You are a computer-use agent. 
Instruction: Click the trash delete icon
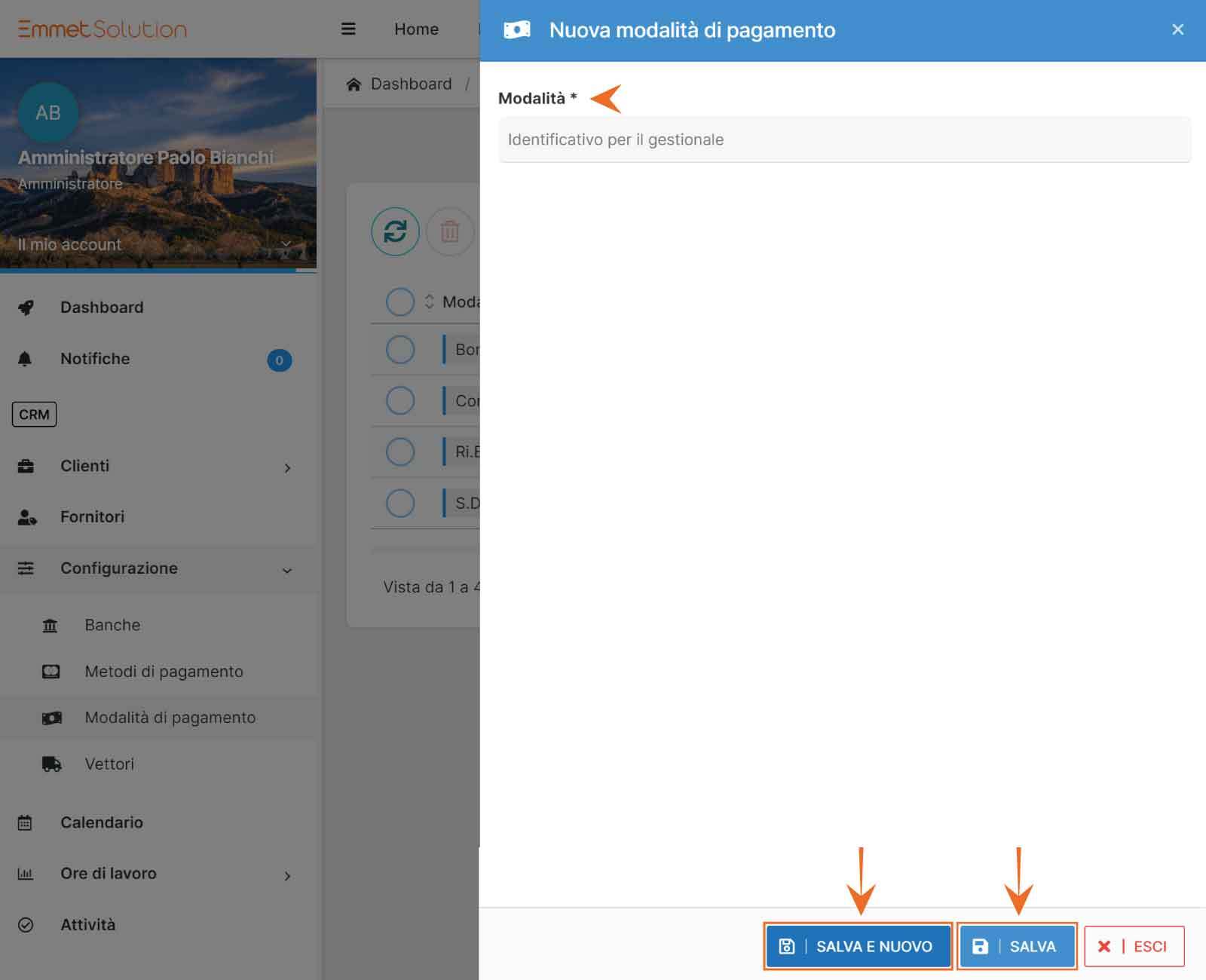point(450,231)
